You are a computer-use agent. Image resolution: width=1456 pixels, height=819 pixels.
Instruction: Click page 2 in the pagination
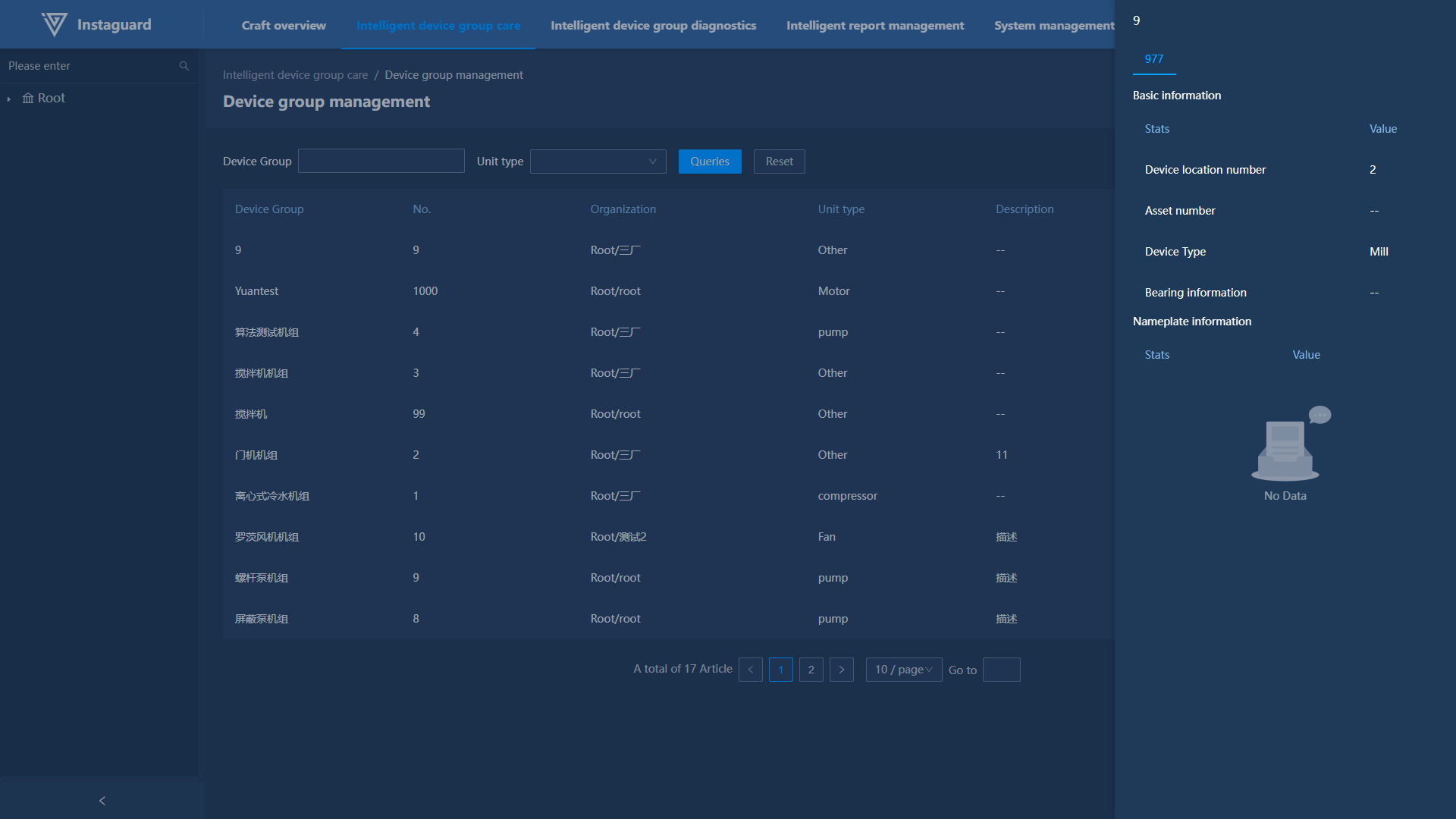coord(811,670)
